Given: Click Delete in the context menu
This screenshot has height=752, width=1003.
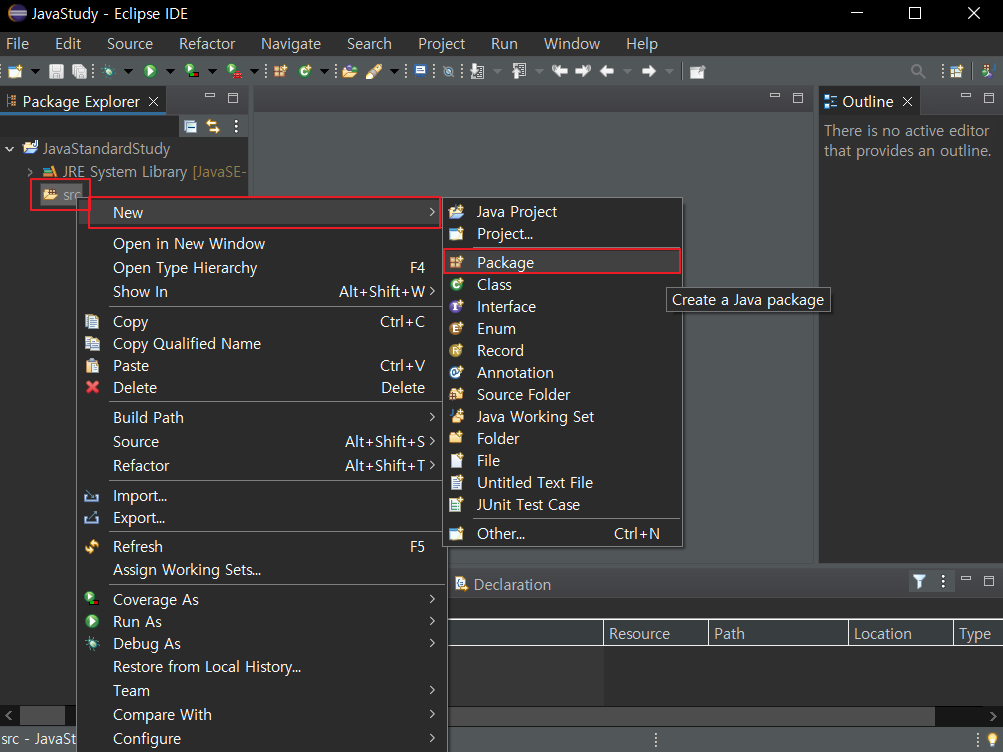Looking at the screenshot, I should point(261,388).
